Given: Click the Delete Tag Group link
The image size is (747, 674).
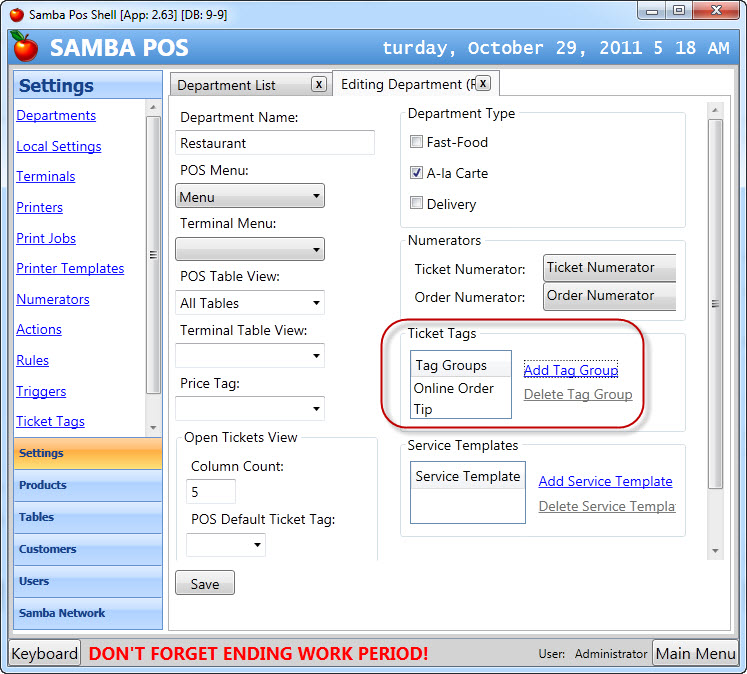Looking at the screenshot, I should coord(578,394).
